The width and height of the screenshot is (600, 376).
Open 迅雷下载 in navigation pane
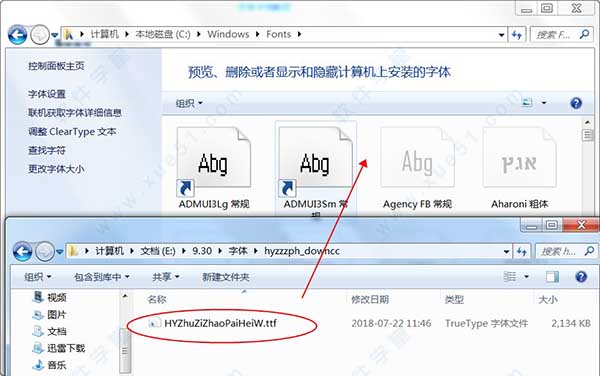point(59,348)
